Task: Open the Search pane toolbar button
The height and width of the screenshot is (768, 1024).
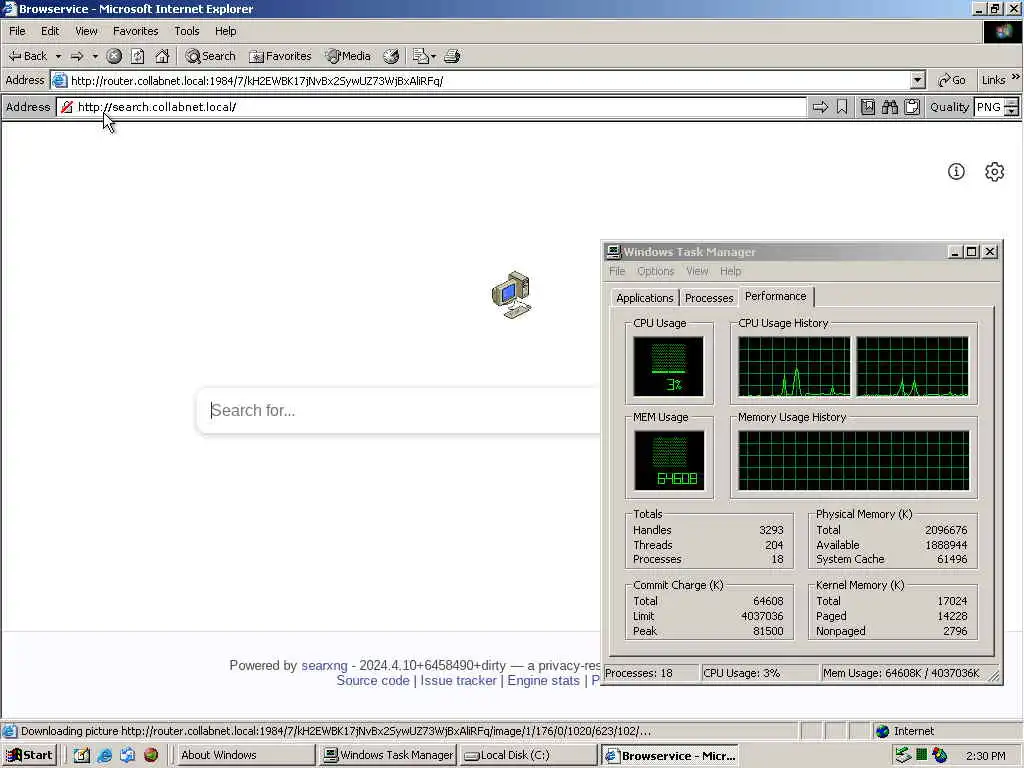Action: click(210, 56)
